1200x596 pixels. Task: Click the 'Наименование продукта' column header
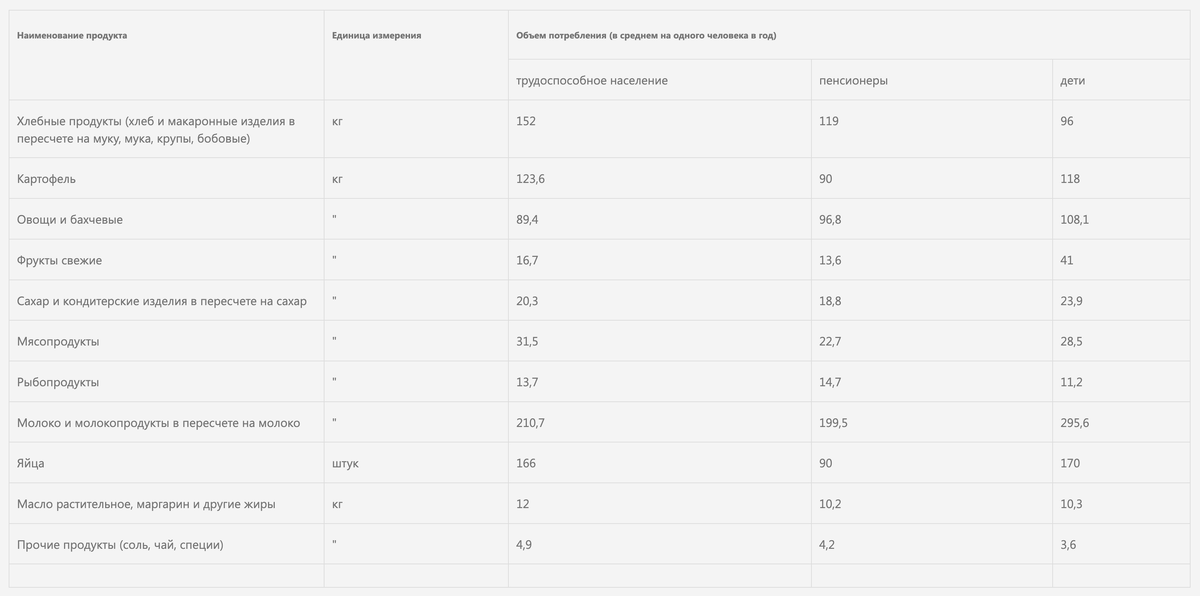72,36
